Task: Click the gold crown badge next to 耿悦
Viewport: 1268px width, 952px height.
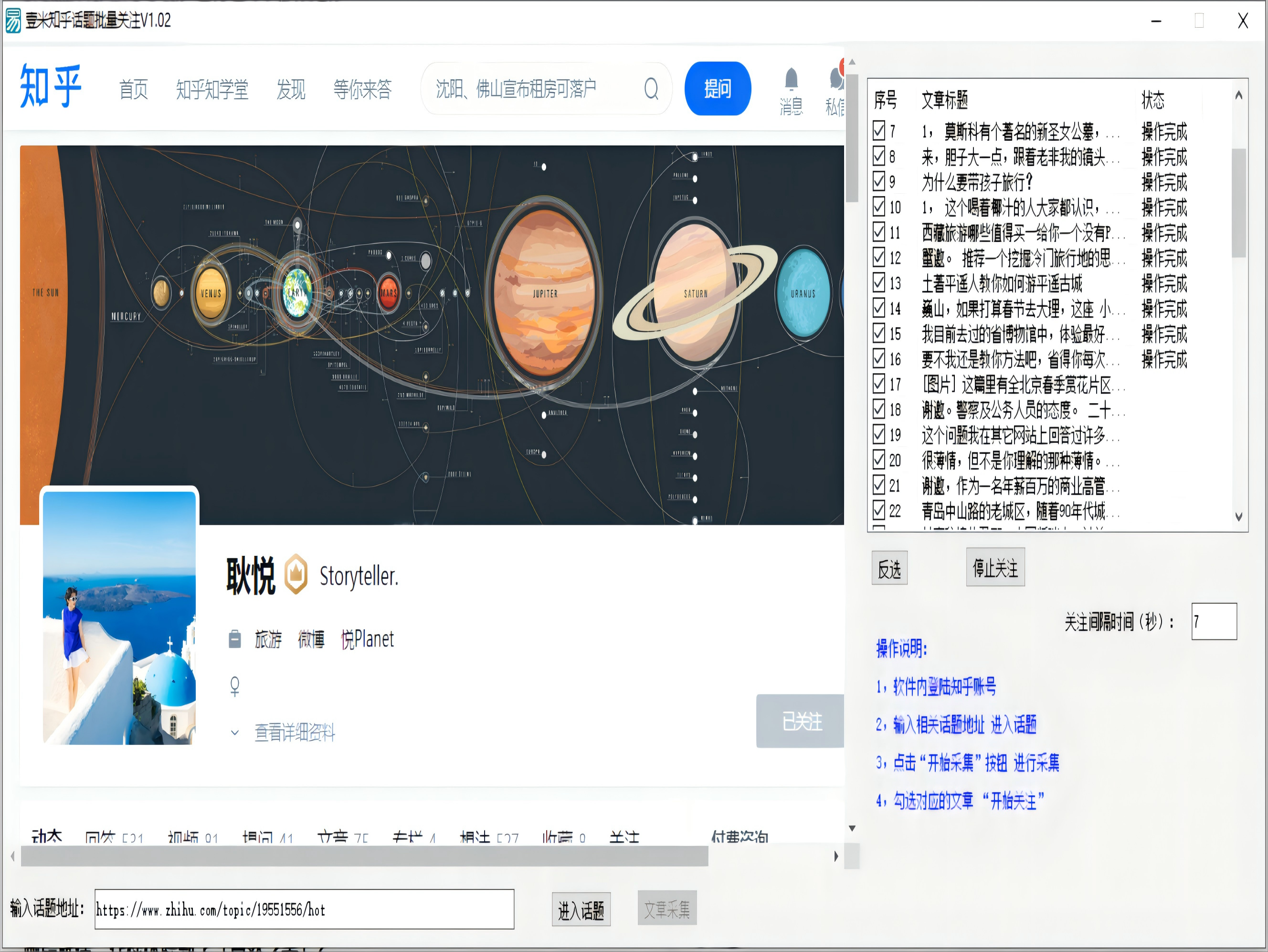Action: 296,574
